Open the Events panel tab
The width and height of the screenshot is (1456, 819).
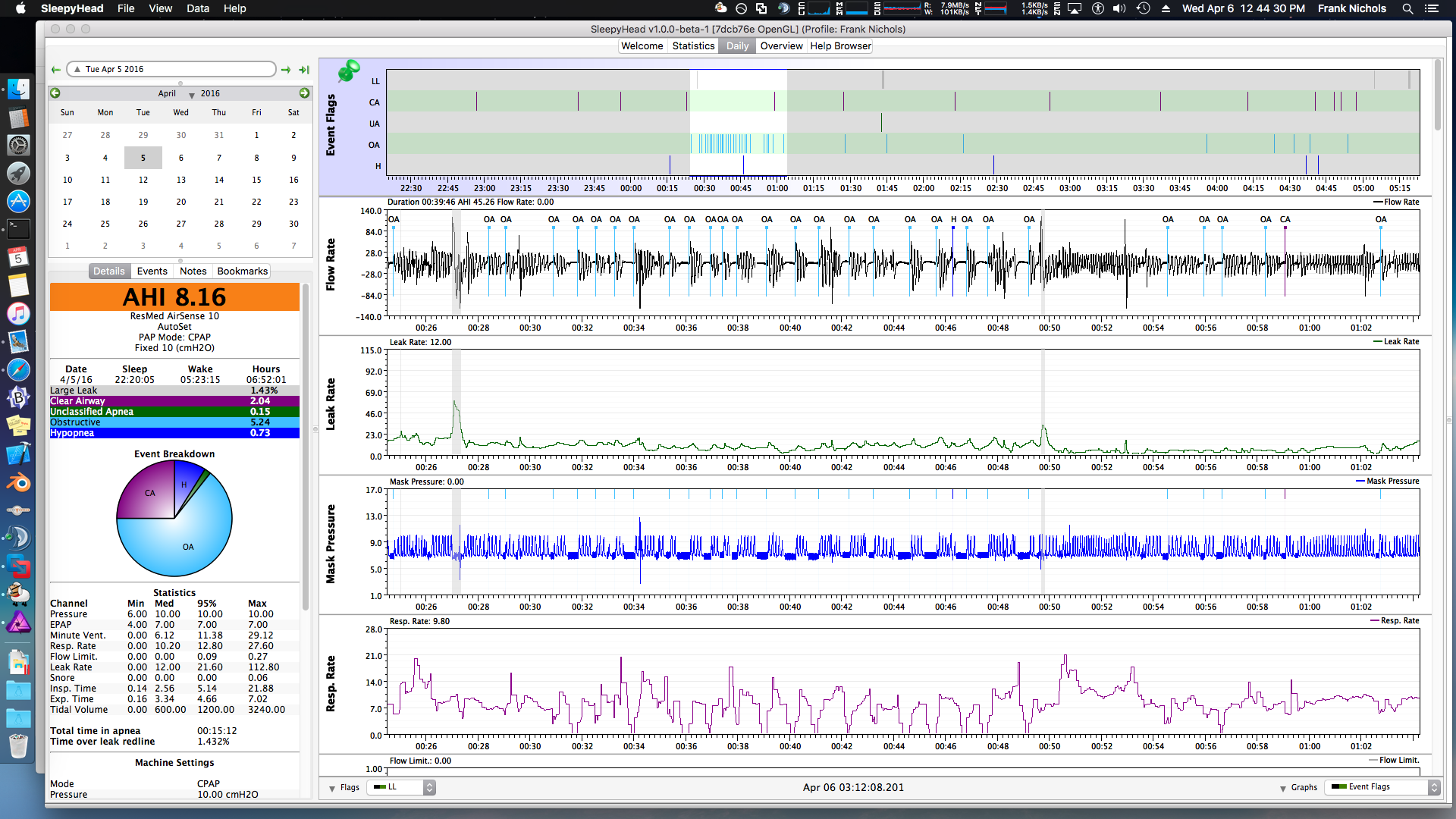(152, 271)
